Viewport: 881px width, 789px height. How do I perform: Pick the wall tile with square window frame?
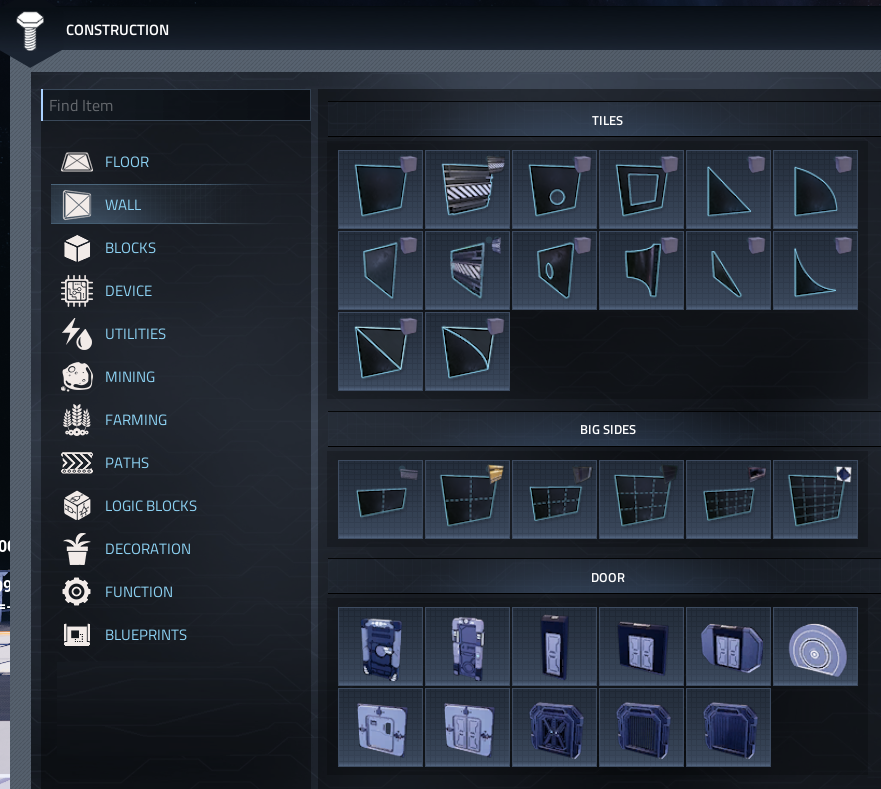[642, 189]
